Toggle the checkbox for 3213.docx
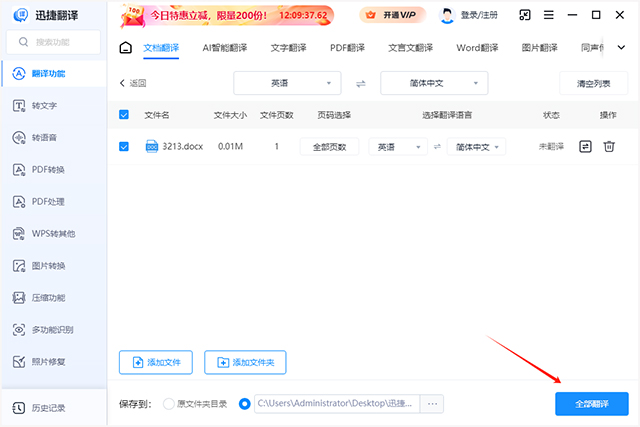 [124, 147]
